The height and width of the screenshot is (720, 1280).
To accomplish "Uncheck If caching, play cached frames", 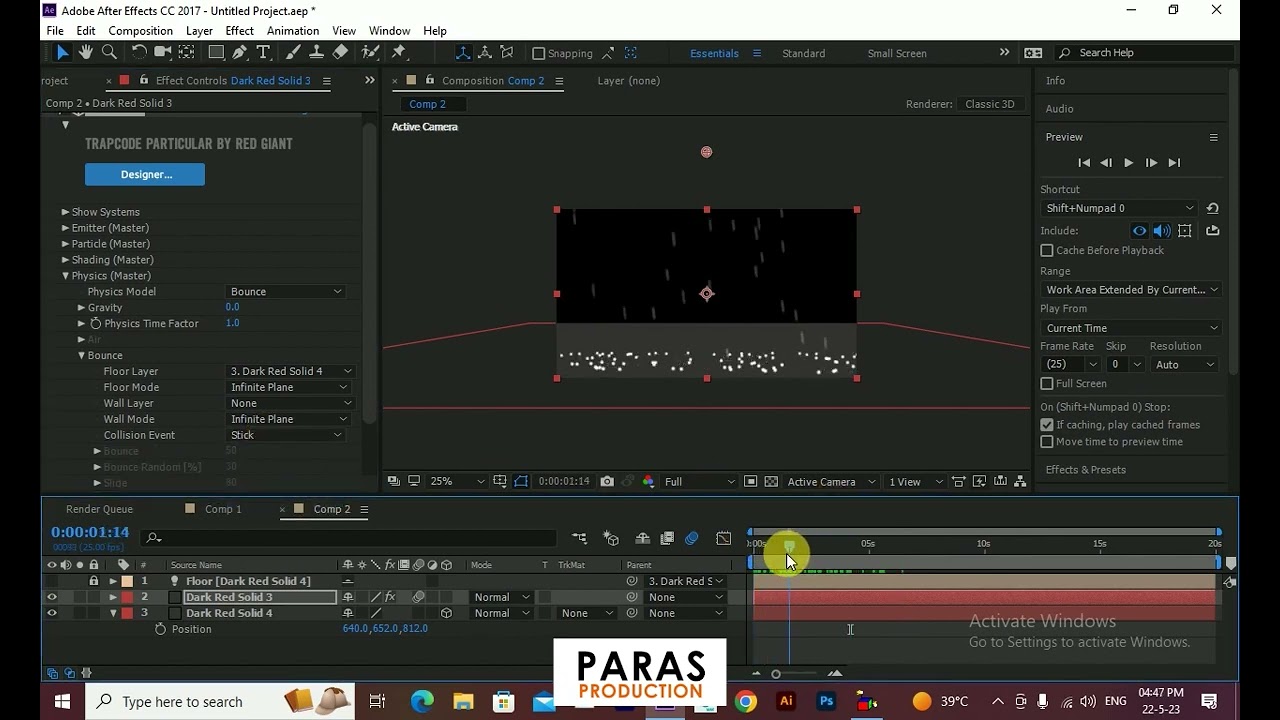I will click(1047, 424).
